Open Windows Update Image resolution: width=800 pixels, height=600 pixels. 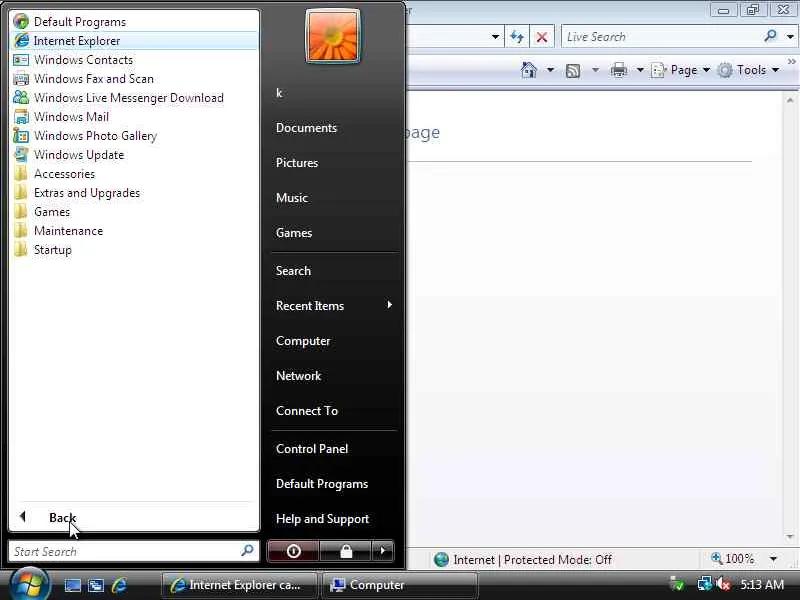(x=134, y=155)
